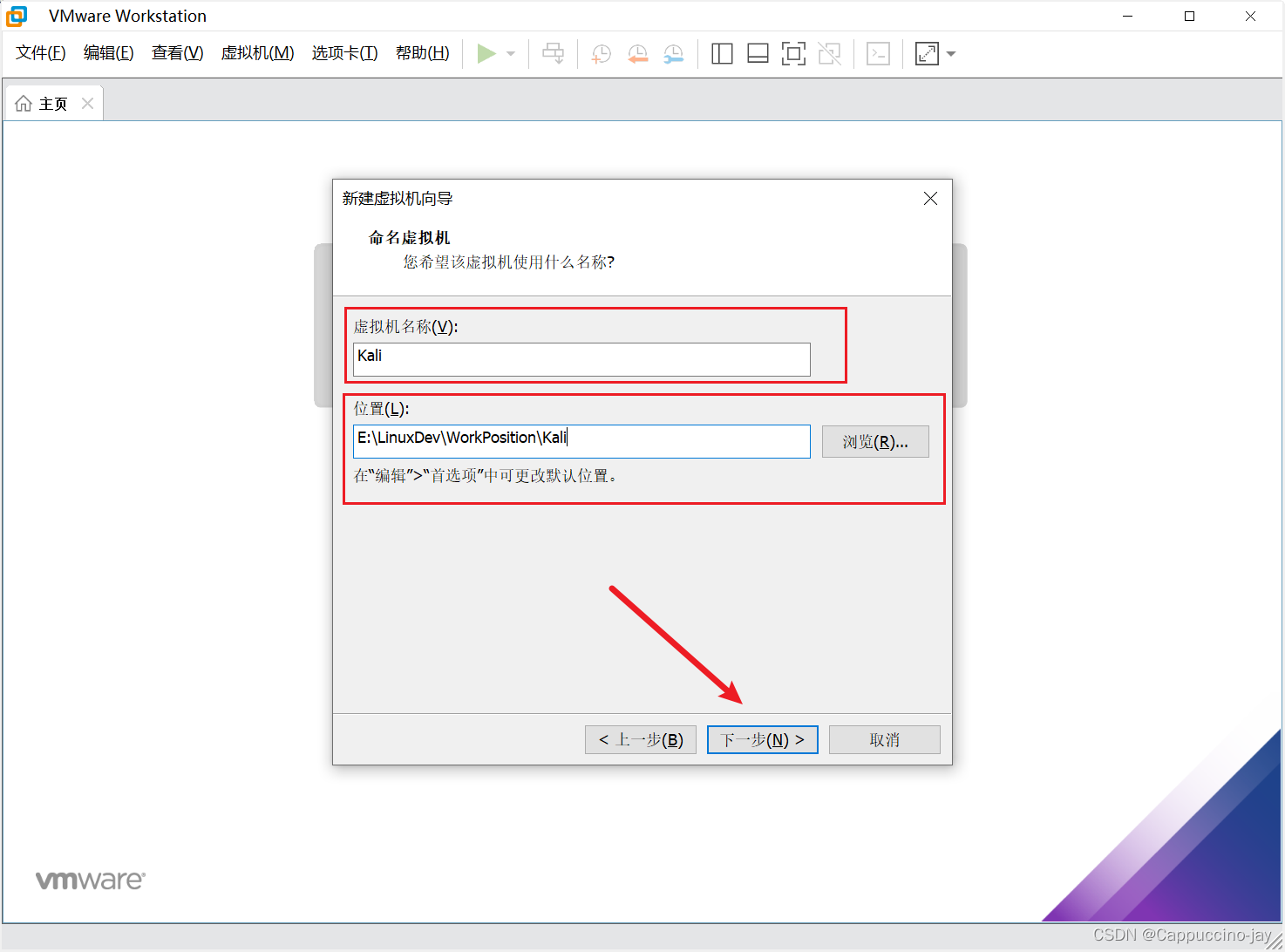Expand the stretch display dropdown arrow

951,54
